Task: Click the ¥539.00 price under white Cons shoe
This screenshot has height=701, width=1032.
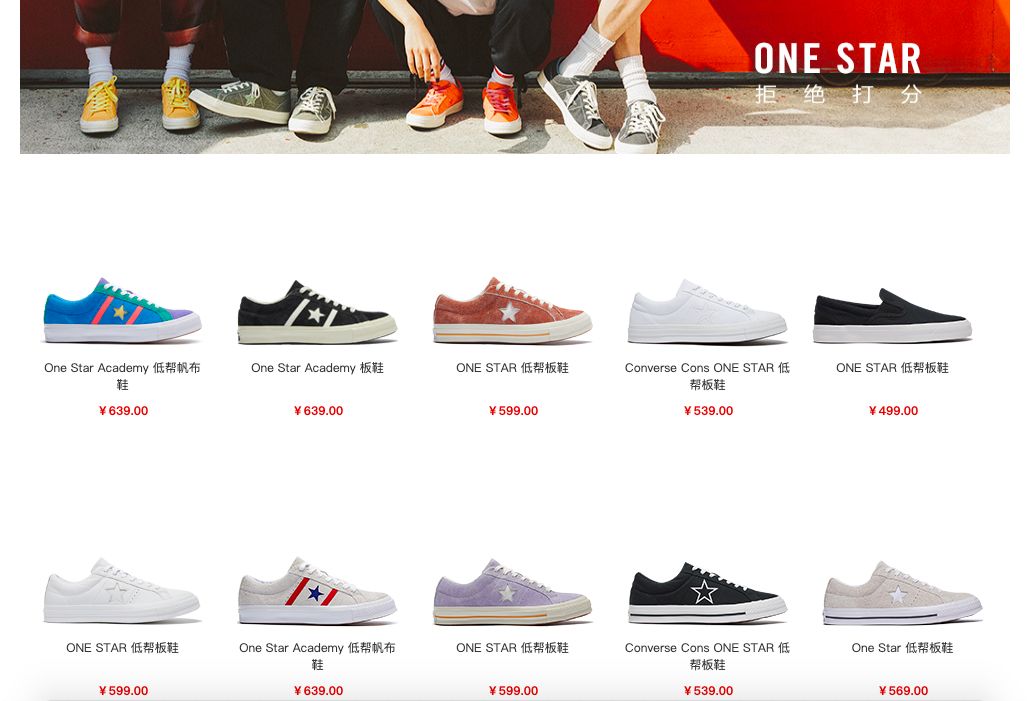Action: point(708,411)
